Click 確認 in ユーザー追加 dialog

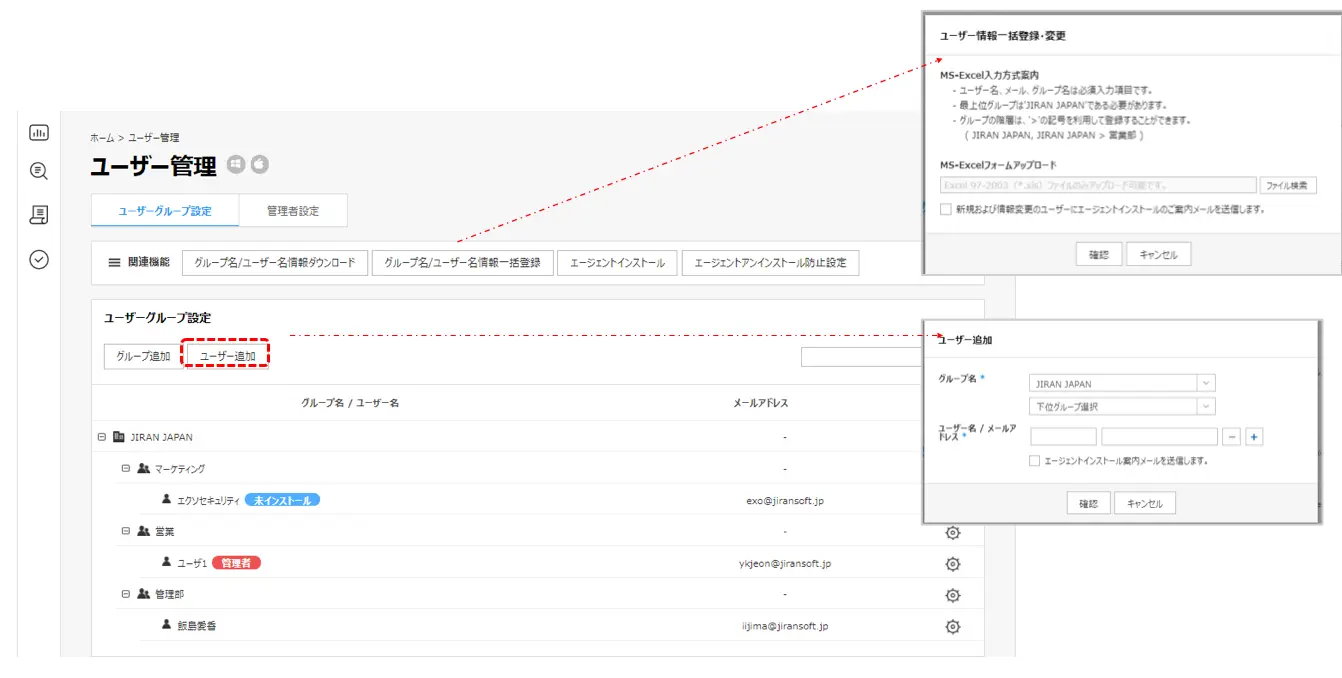[1088, 503]
